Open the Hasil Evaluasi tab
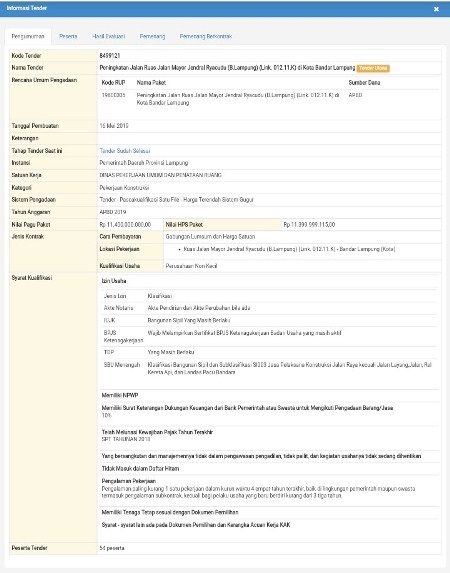Viewport: 450px width, 573px height. (109, 37)
